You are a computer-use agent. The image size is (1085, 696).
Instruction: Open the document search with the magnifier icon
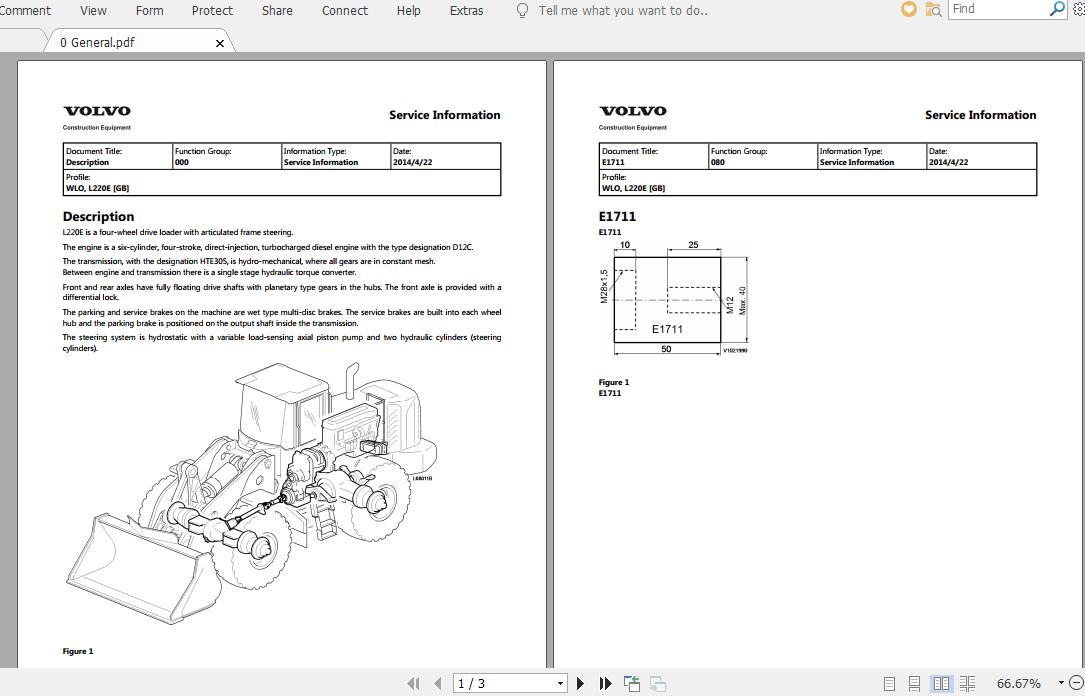(933, 10)
